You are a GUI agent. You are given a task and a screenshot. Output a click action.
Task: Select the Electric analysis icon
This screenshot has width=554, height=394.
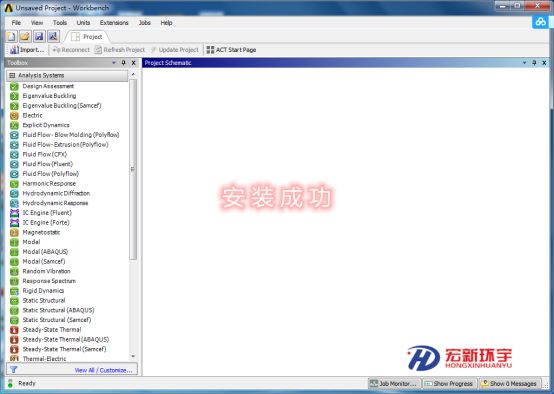[14, 116]
